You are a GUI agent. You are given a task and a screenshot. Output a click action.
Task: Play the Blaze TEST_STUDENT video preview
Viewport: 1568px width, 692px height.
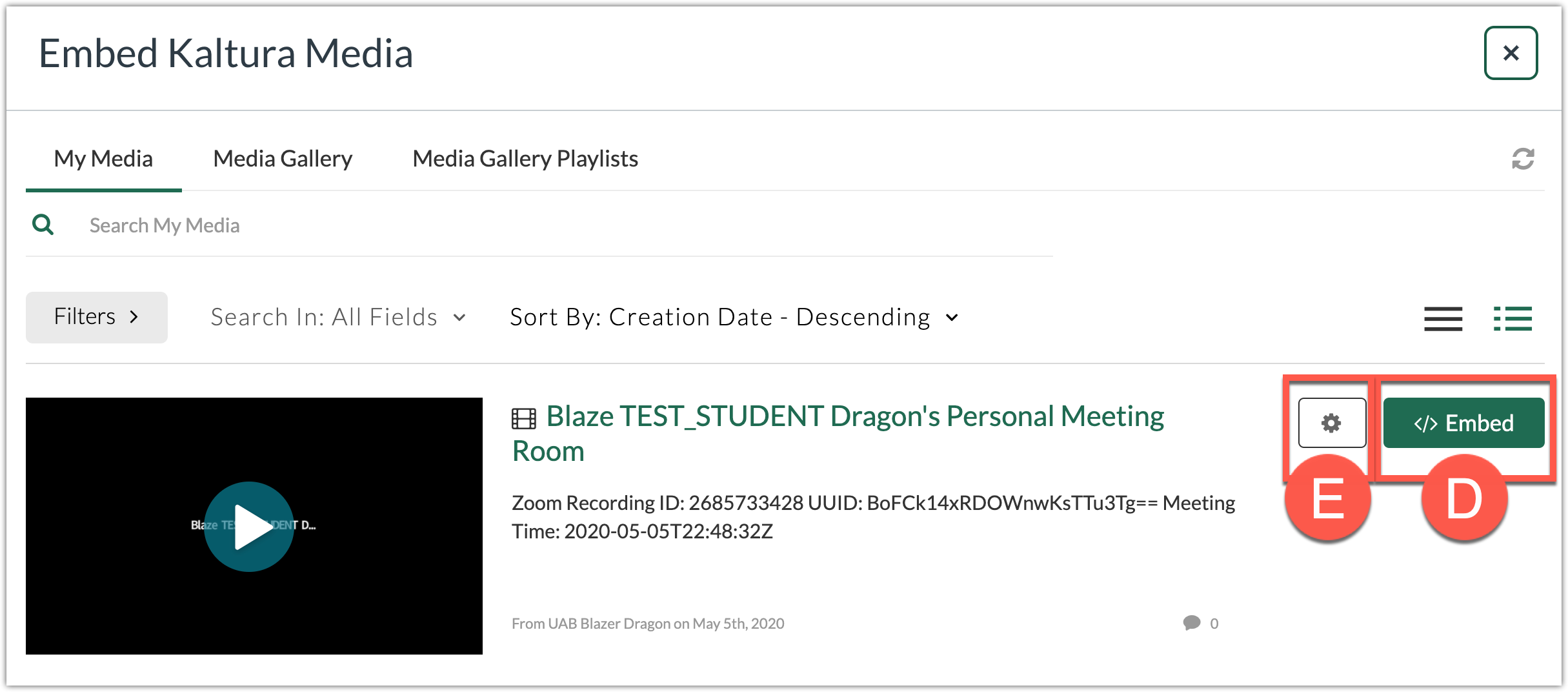coord(249,526)
